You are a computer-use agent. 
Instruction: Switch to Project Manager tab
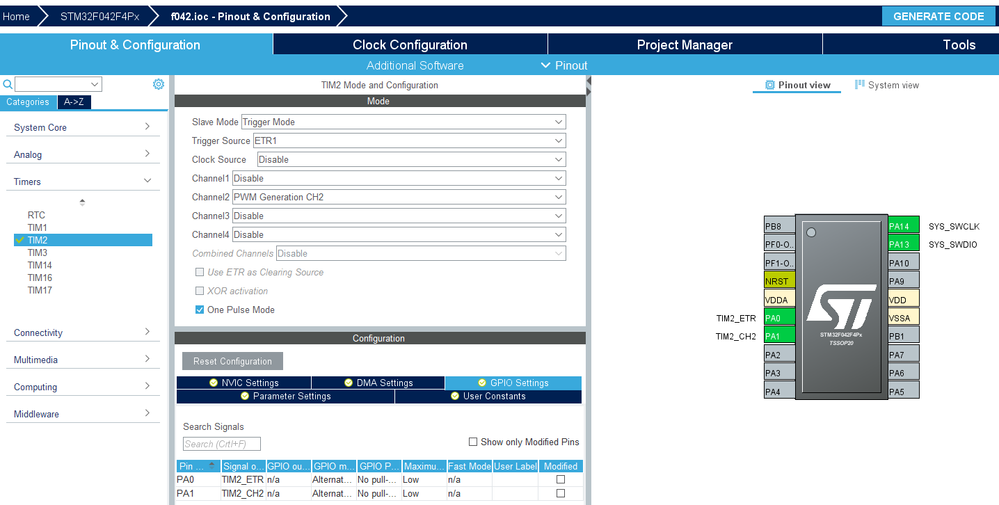pyautogui.click(x=685, y=45)
